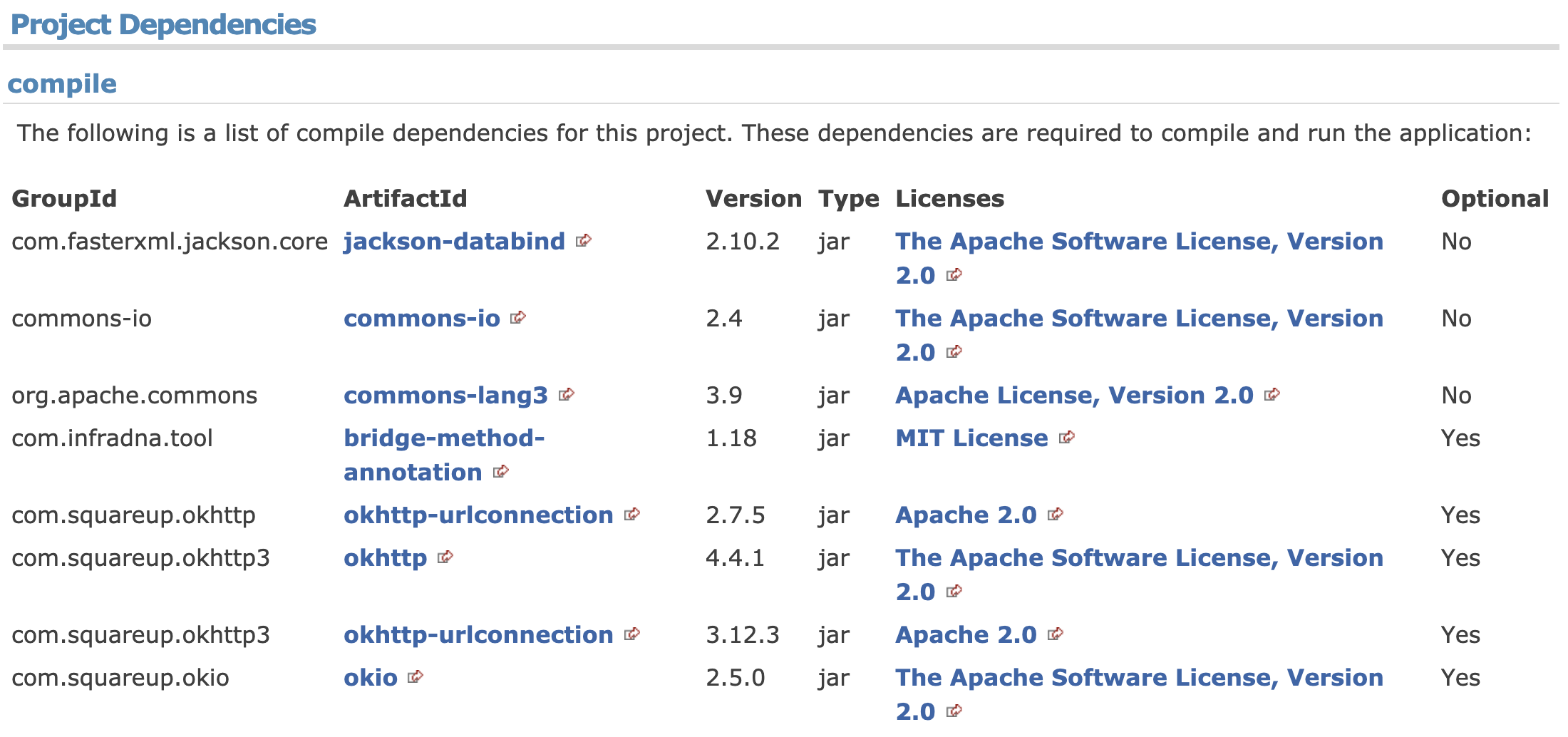This screenshot has height=737, width=1568.
Task: Open Apache Software License for okhttp 4.4.1
Action: [x=1139, y=558]
